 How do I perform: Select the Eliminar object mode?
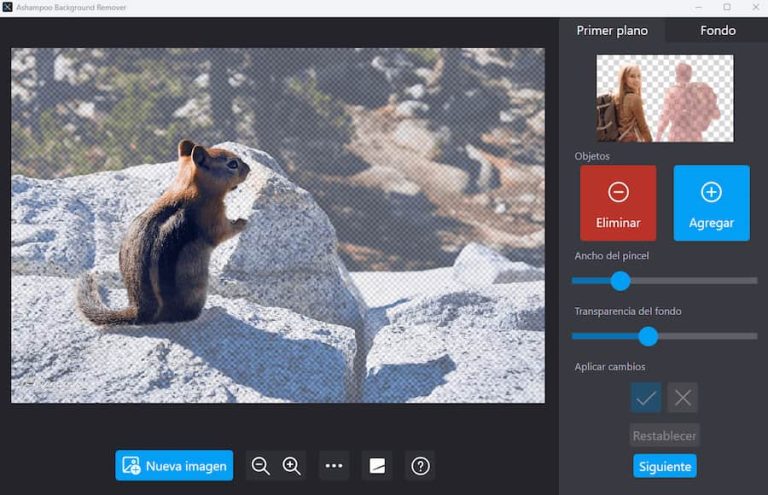pyautogui.click(x=618, y=203)
